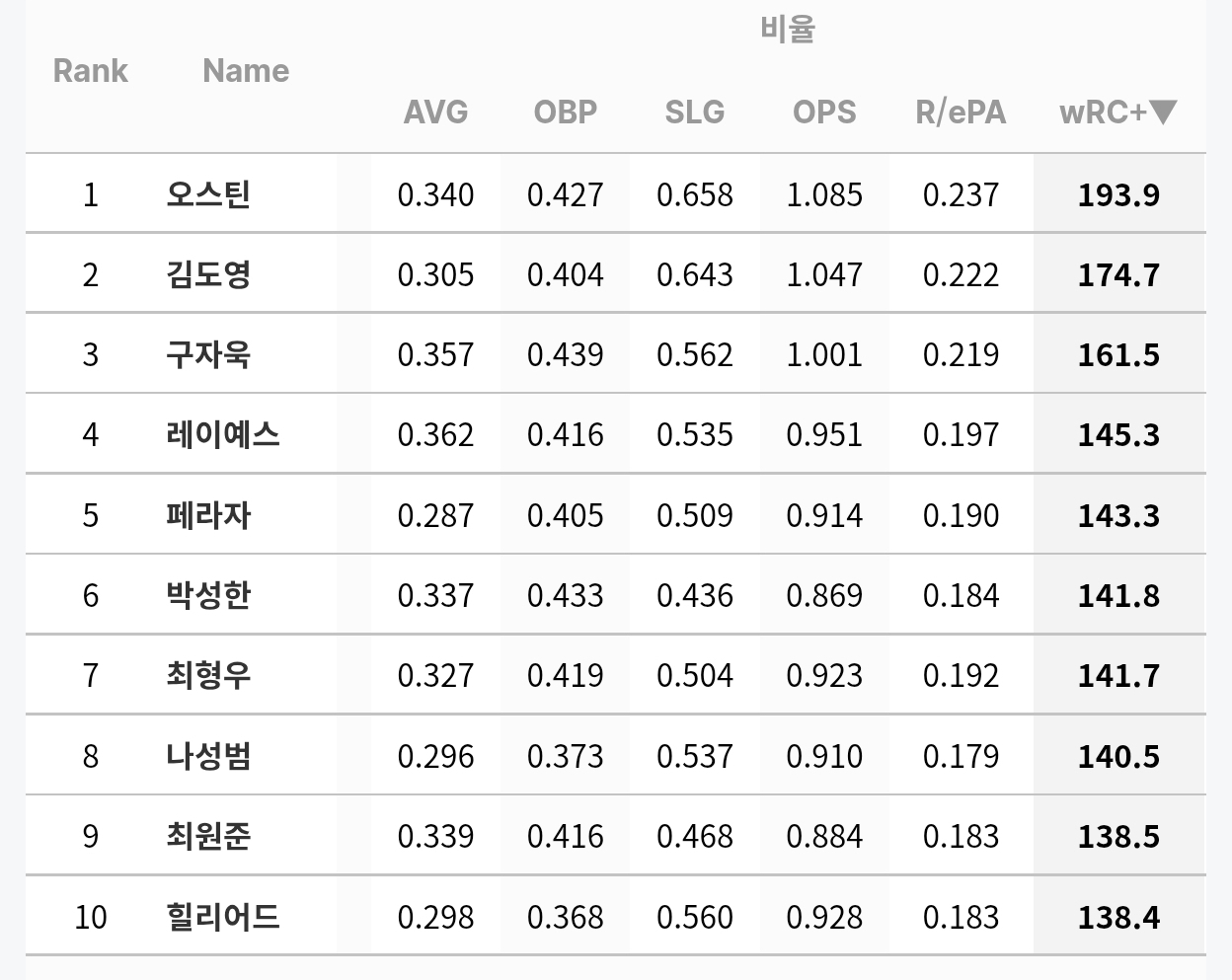
Task: Sort table by SLG column
Action: [x=695, y=112]
